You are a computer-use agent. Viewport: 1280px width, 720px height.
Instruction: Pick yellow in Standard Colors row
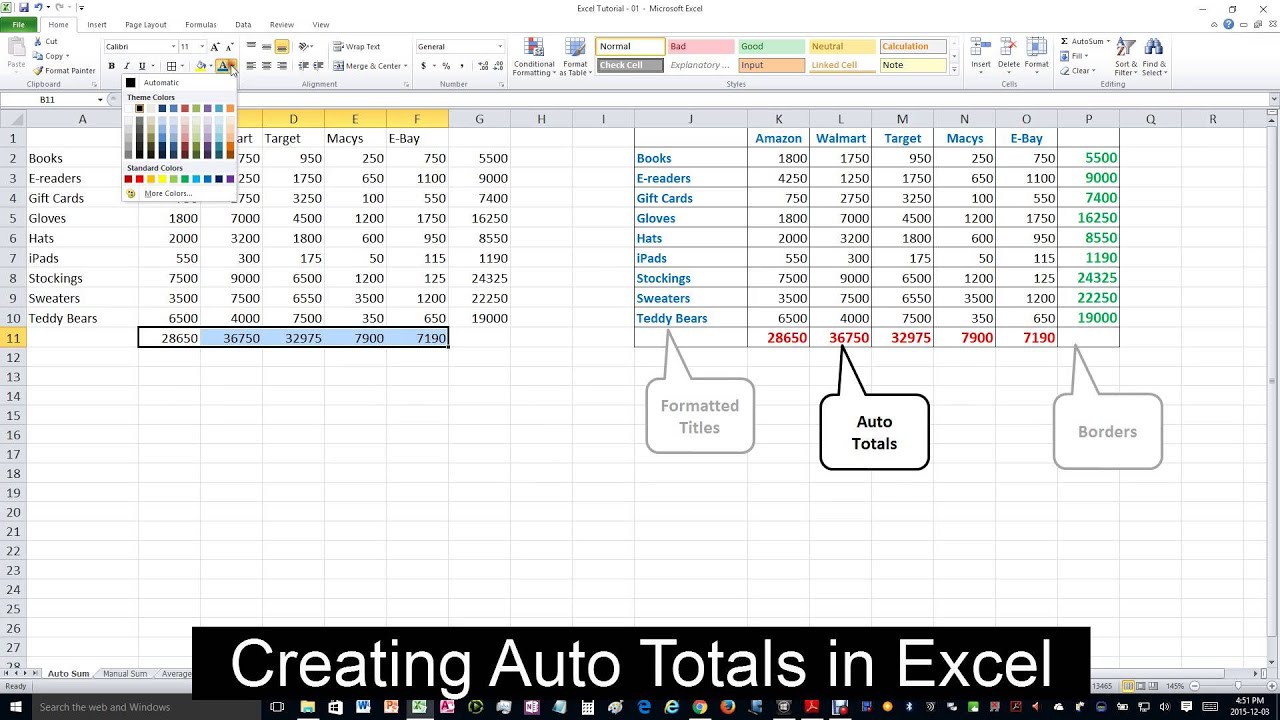162,179
